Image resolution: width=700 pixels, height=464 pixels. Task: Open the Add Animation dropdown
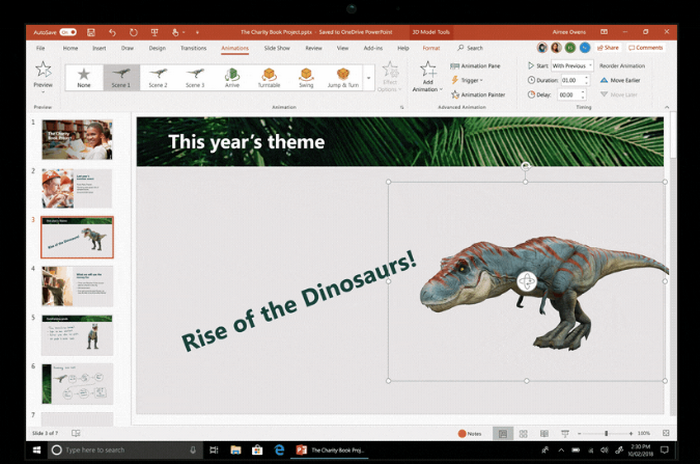(428, 77)
